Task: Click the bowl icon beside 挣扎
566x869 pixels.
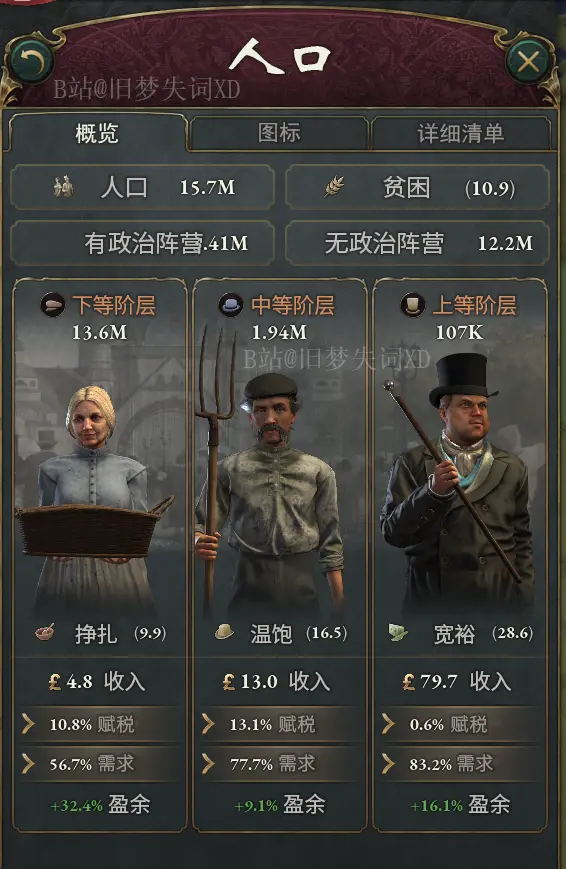Action: [x=45, y=632]
